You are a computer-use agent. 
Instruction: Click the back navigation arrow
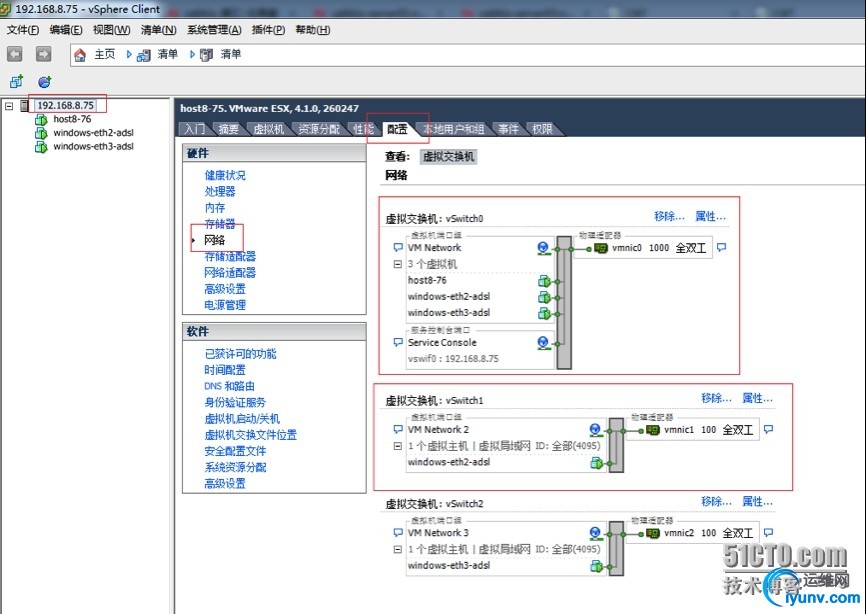point(15,54)
